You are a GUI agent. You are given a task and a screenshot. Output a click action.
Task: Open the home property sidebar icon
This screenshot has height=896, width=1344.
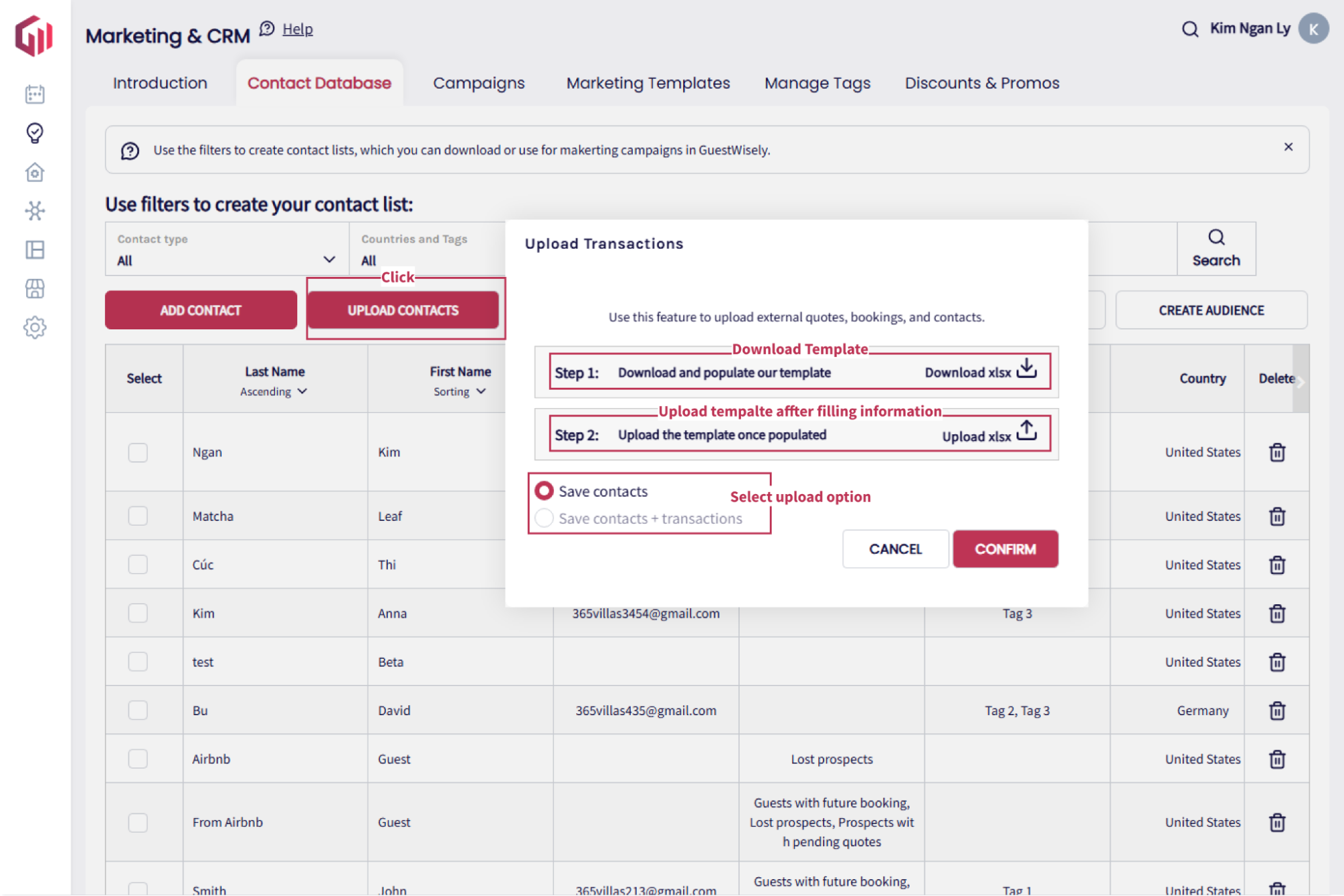click(35, 173)
